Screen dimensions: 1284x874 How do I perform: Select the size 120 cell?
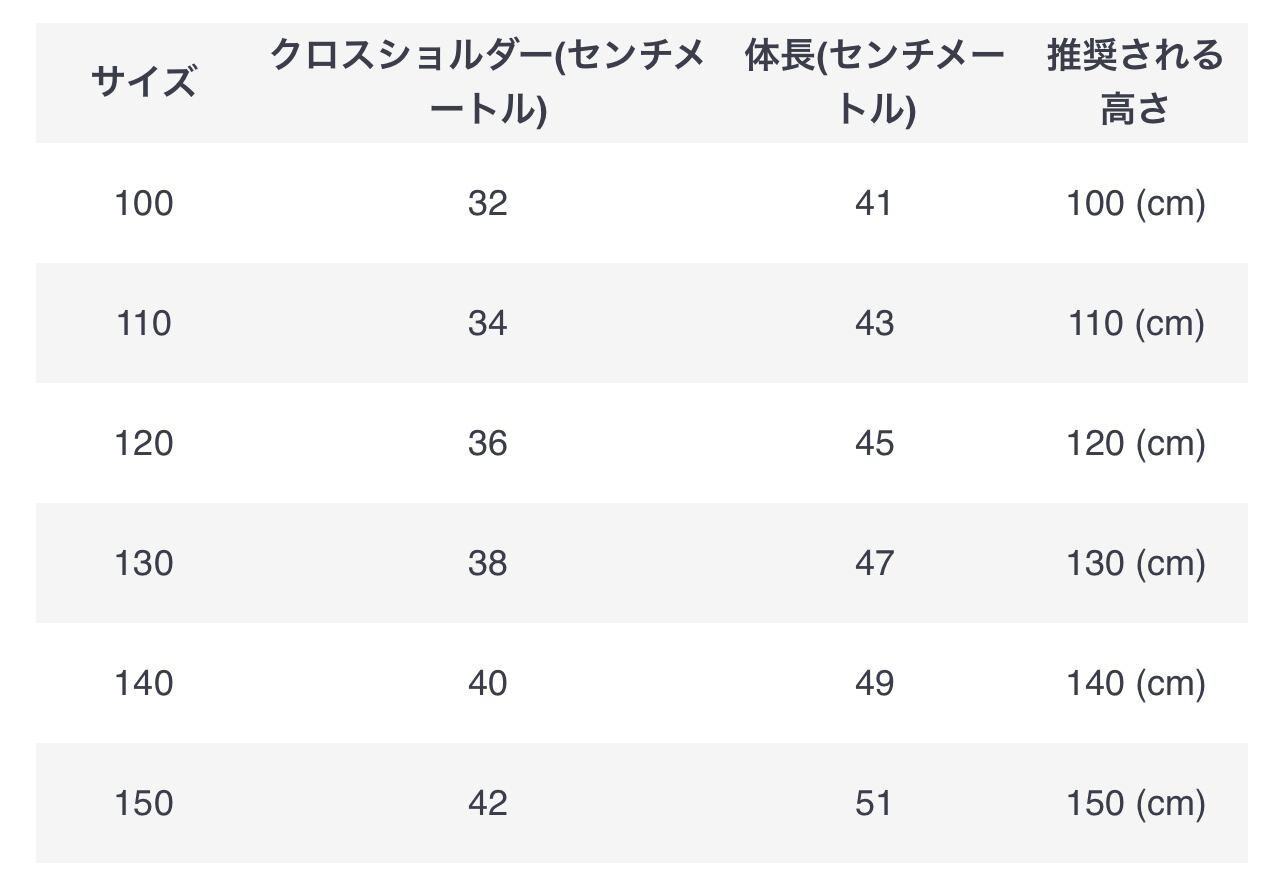[x=143, y=443]
